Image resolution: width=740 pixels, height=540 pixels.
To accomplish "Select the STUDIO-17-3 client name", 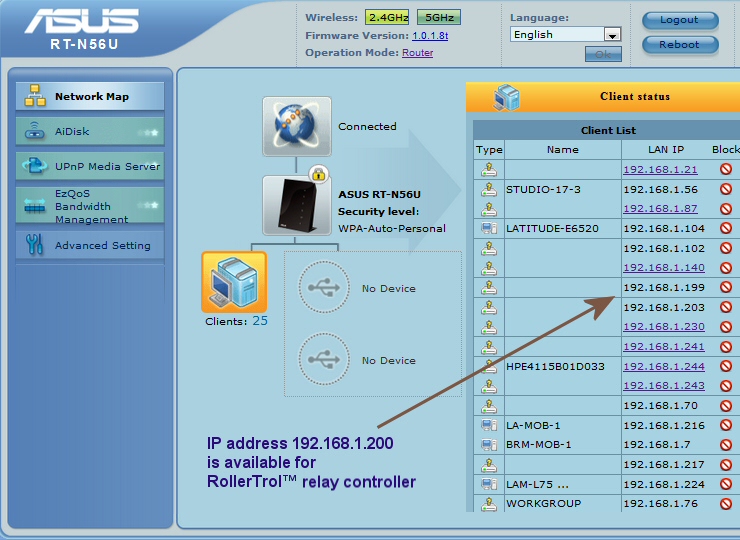I will 543,189.
